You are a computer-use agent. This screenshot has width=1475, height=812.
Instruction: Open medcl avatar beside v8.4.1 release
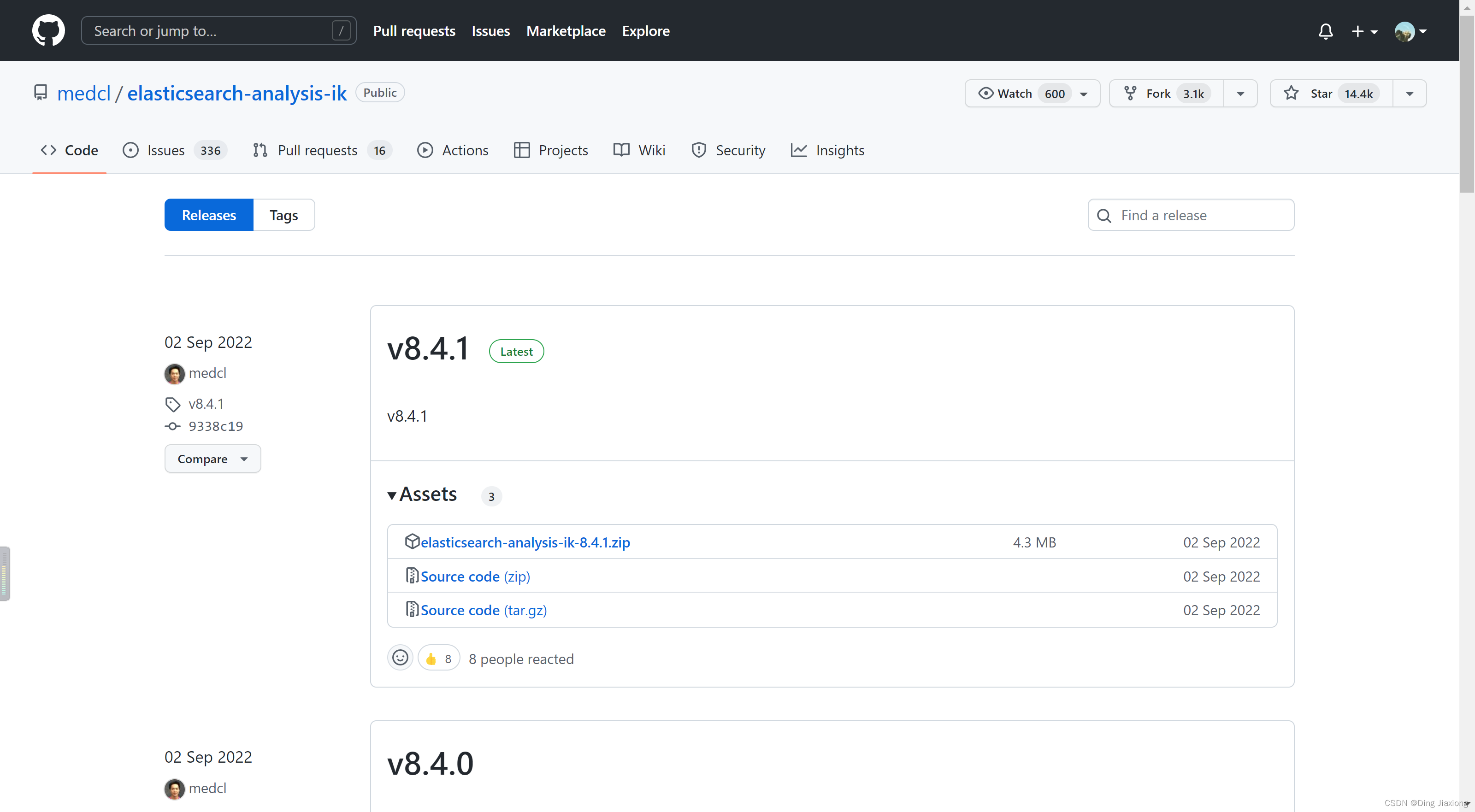(x=174, y=373)
